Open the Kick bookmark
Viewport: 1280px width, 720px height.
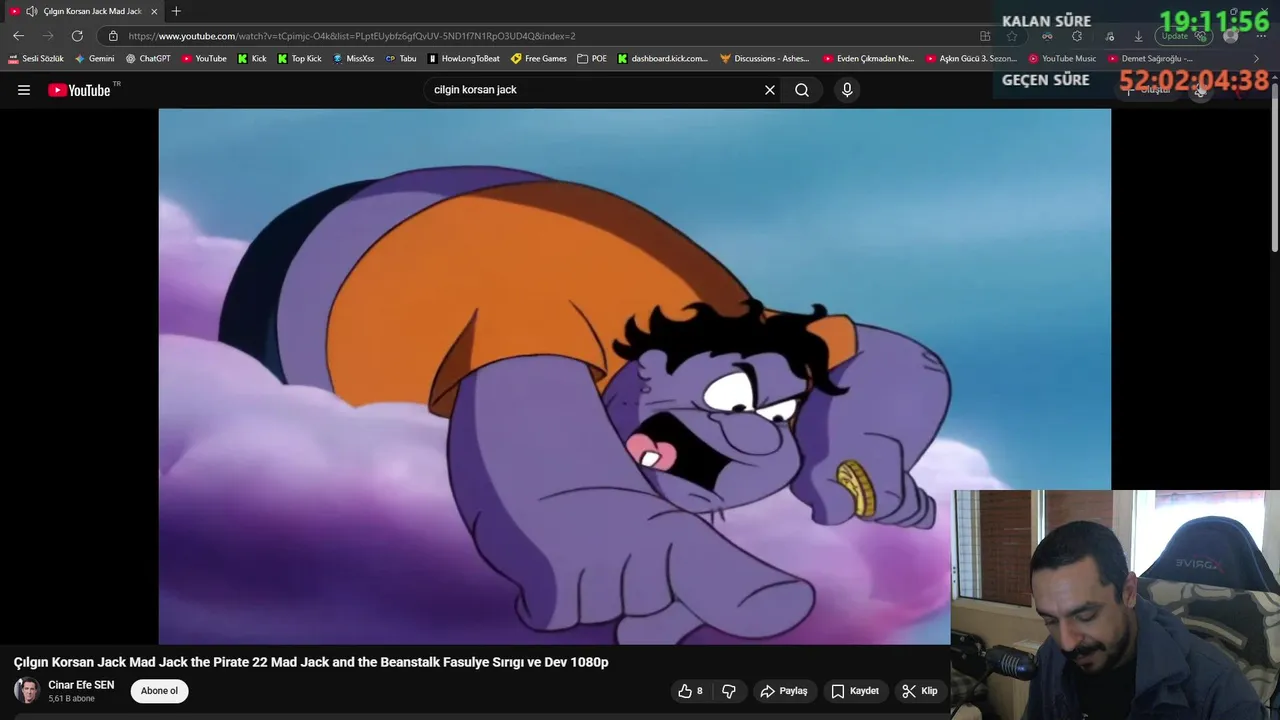click(252, 59)
